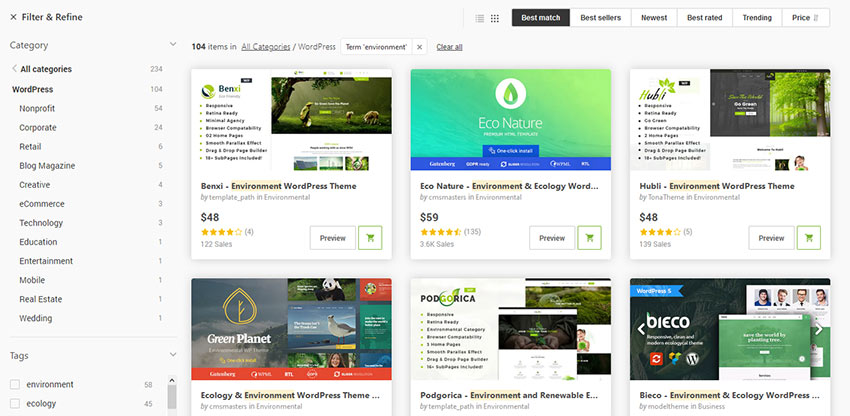Add Eco Nature theme to cart
The height and width of the screenshot is (416, 850).
589,238
